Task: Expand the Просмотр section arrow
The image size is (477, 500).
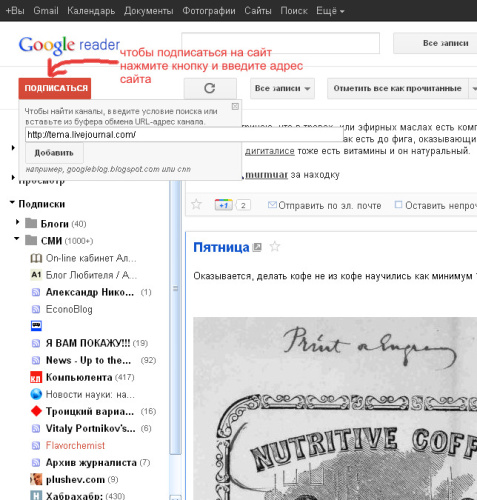Action: [13, 177]
